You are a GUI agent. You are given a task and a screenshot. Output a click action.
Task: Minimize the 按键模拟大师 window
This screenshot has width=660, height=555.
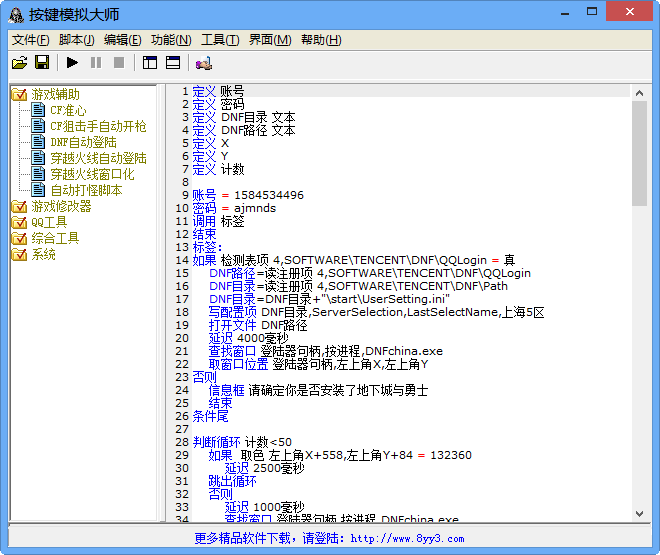(565, 12)
